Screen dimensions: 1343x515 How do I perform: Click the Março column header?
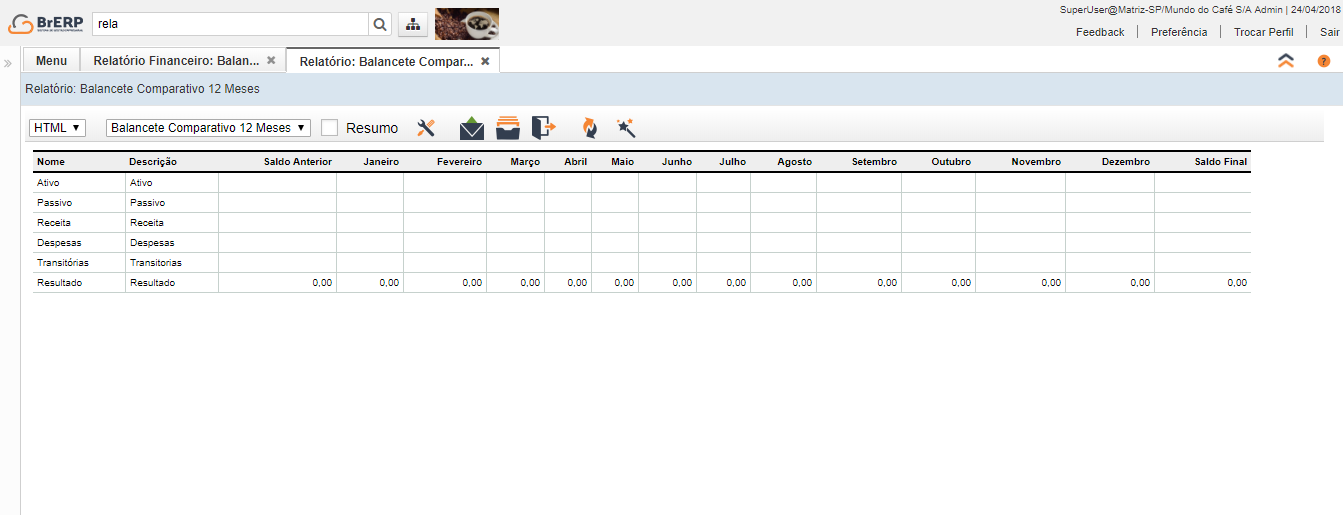(x=525, y=161)
